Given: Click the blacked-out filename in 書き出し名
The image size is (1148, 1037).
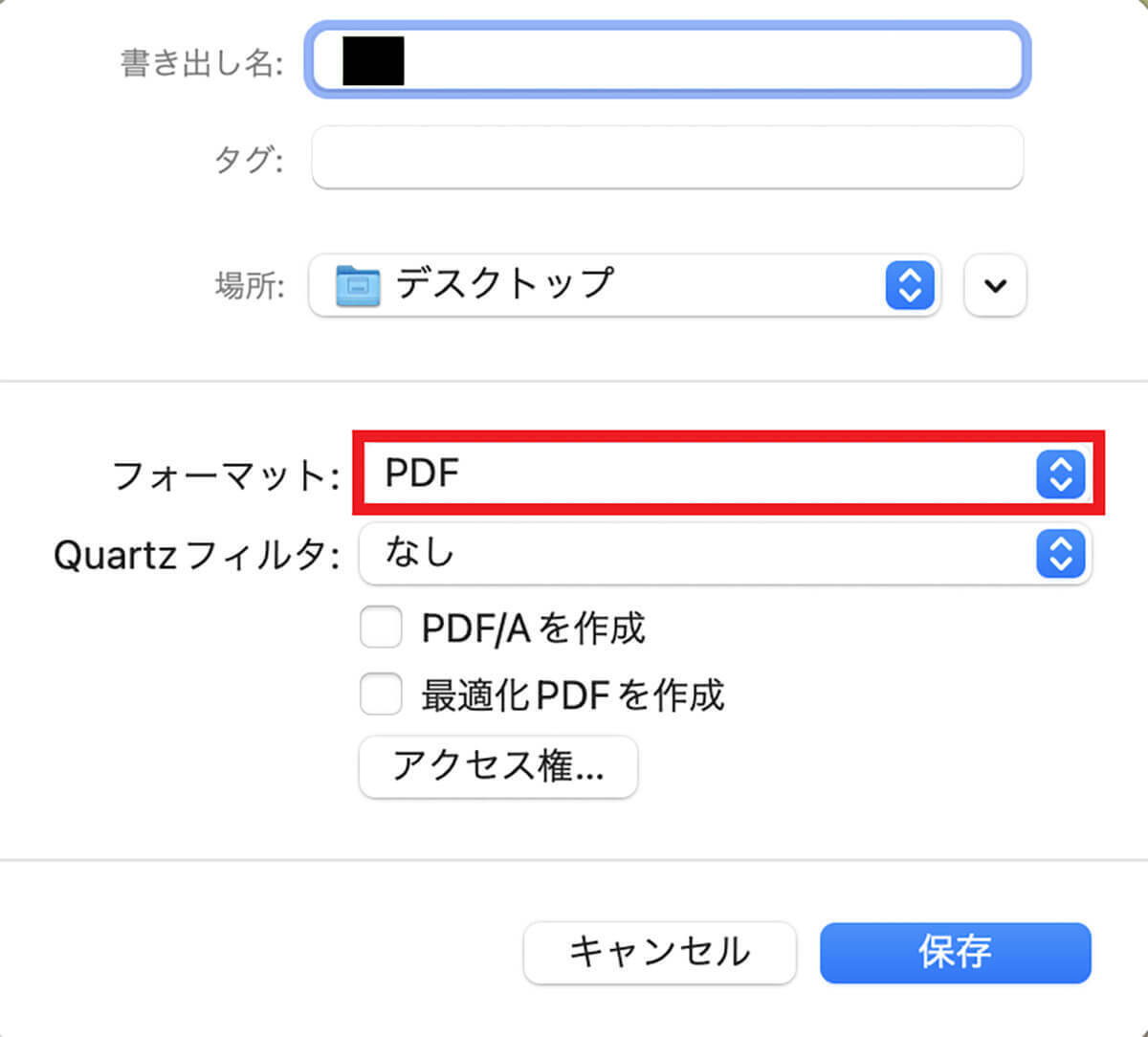Looking at the screenshot, I should click(373, 61).
